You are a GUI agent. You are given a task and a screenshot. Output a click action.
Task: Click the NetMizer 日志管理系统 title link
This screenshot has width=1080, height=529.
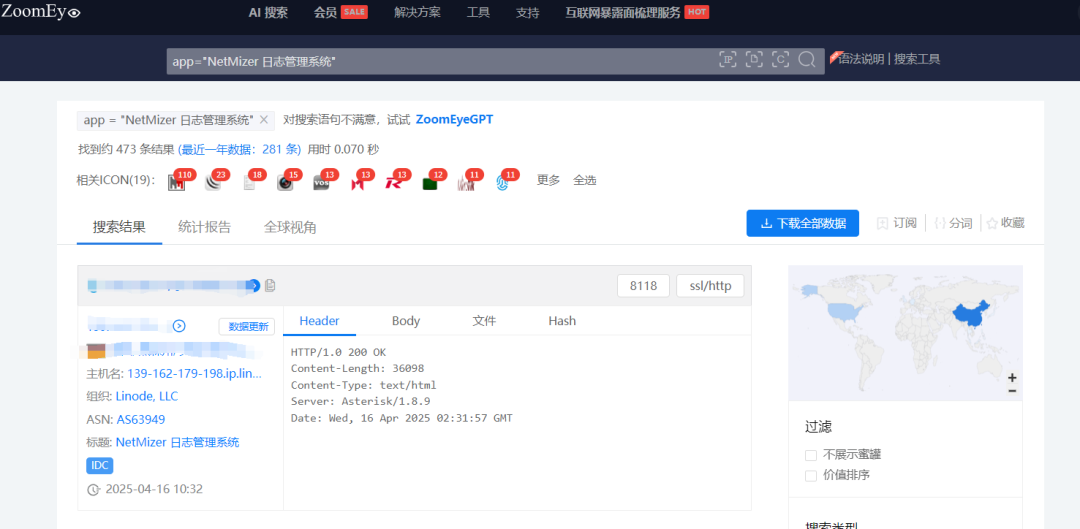[178, 442]
